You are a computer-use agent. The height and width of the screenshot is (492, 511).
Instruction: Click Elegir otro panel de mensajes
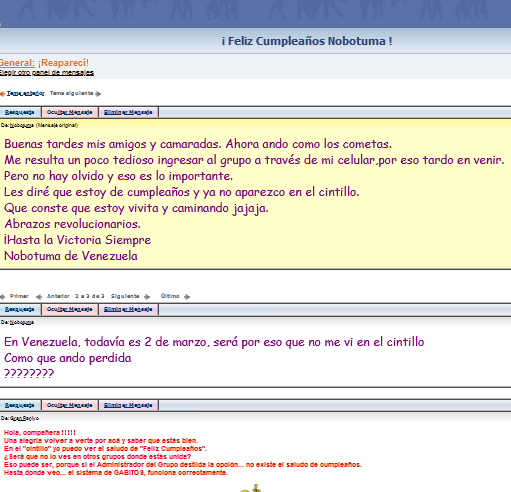point(47,73)
